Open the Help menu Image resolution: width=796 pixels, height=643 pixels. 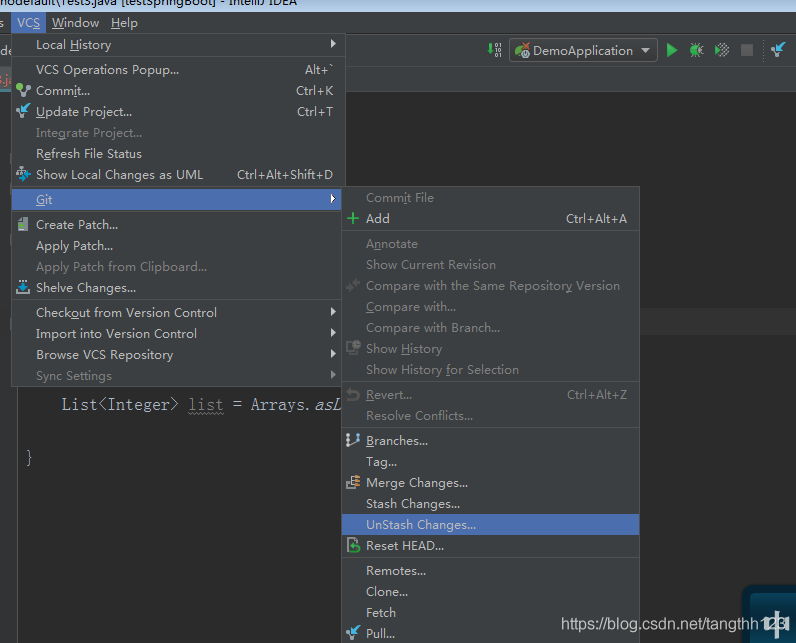pos(124,23)
